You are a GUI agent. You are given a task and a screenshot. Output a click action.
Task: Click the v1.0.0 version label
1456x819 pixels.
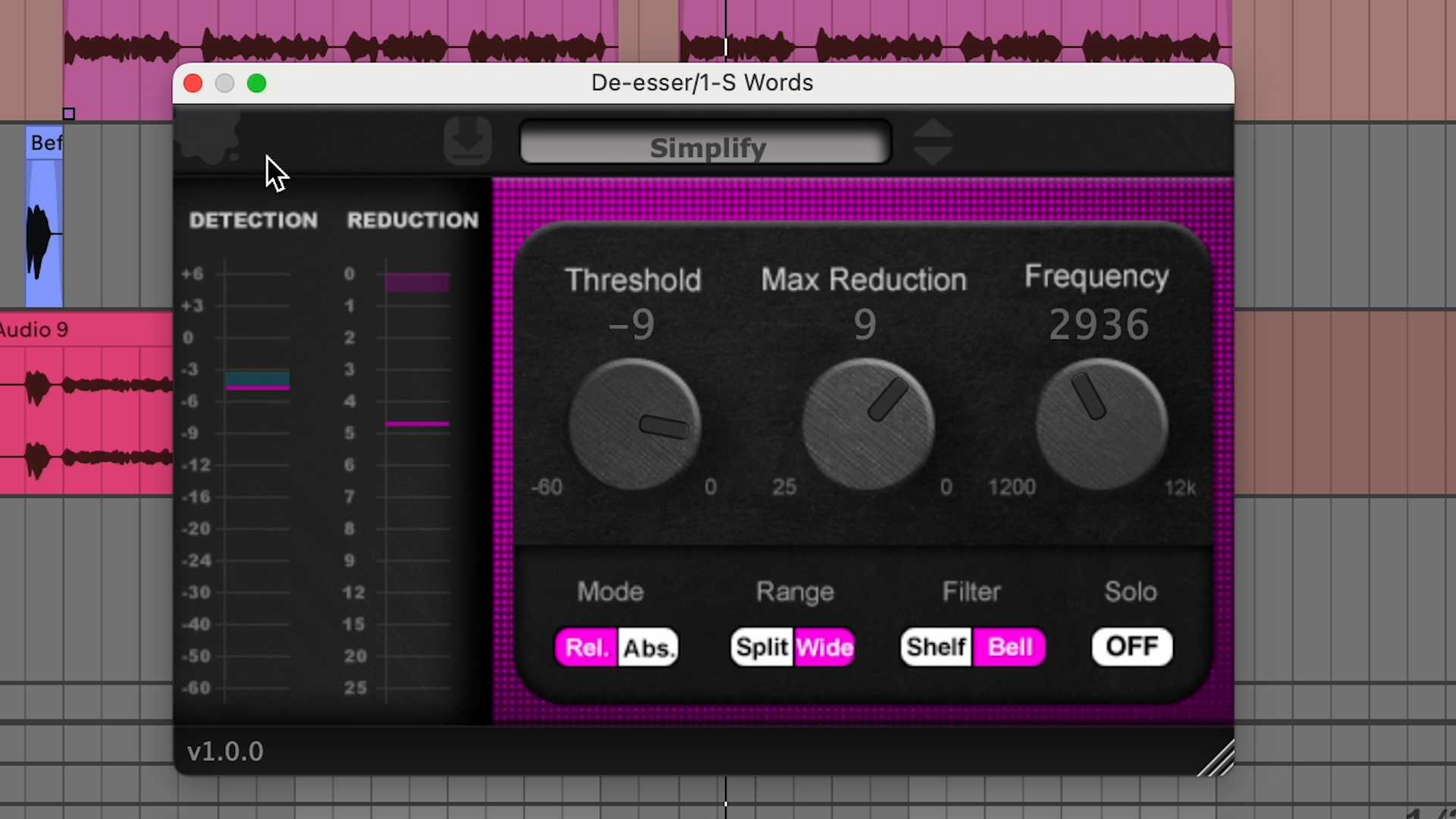225,752
